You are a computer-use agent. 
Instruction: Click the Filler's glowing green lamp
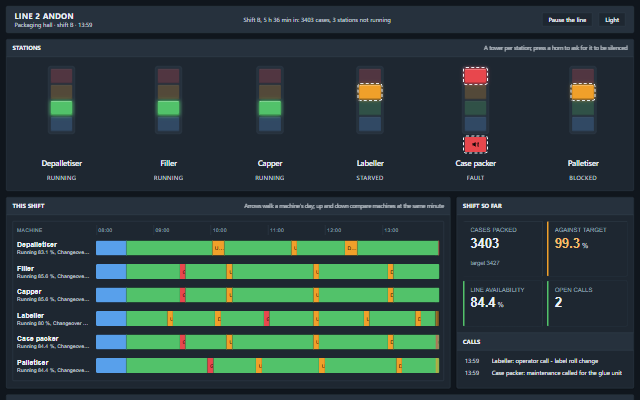pos(168,108)
